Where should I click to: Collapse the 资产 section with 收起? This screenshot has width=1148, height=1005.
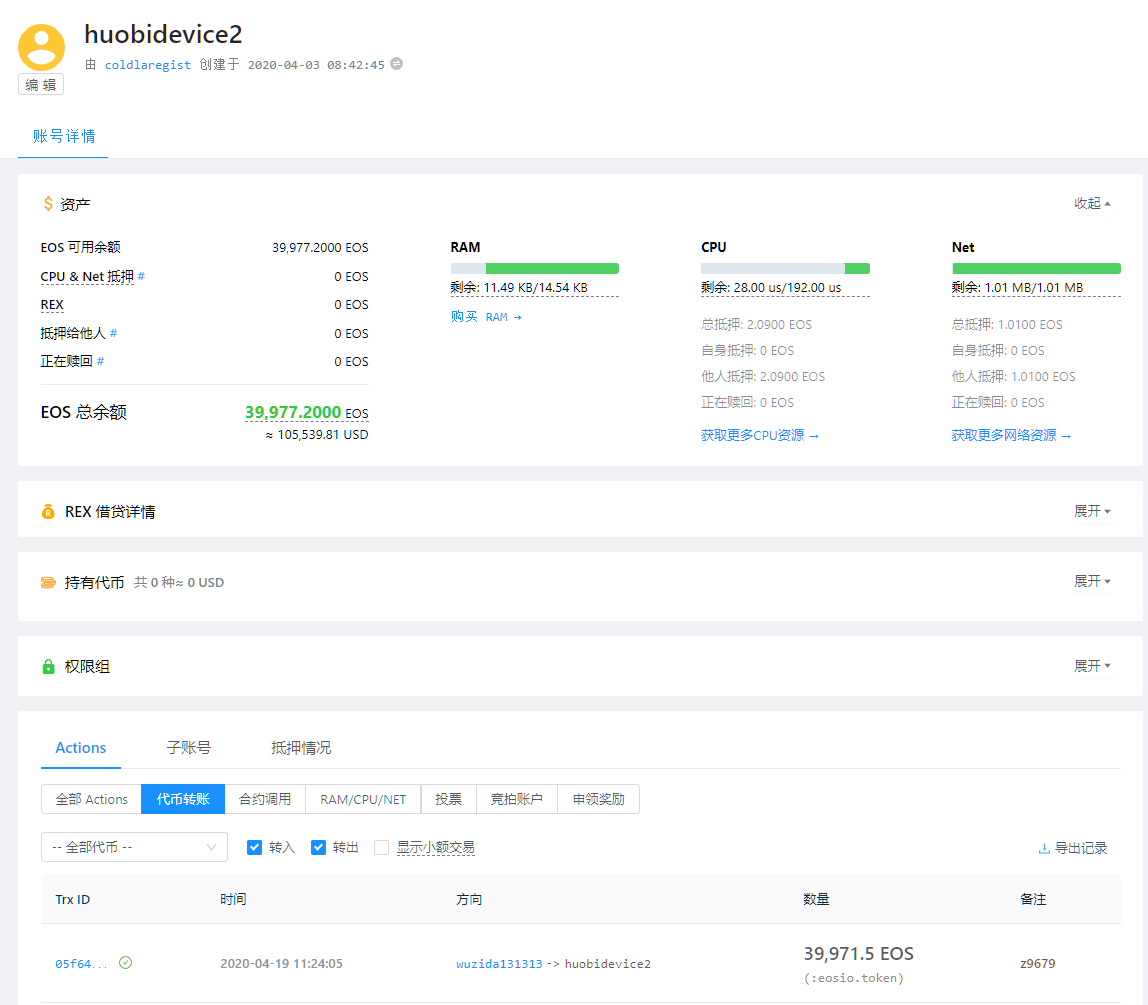1092,203
